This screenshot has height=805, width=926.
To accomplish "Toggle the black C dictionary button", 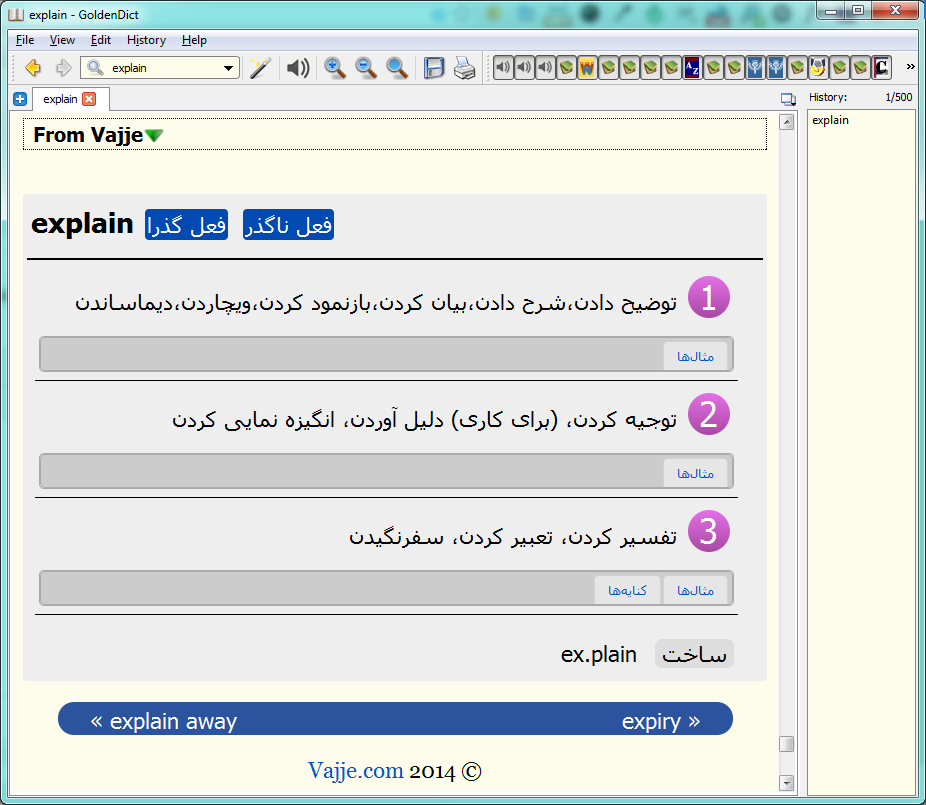I will [x=881, y=68].
